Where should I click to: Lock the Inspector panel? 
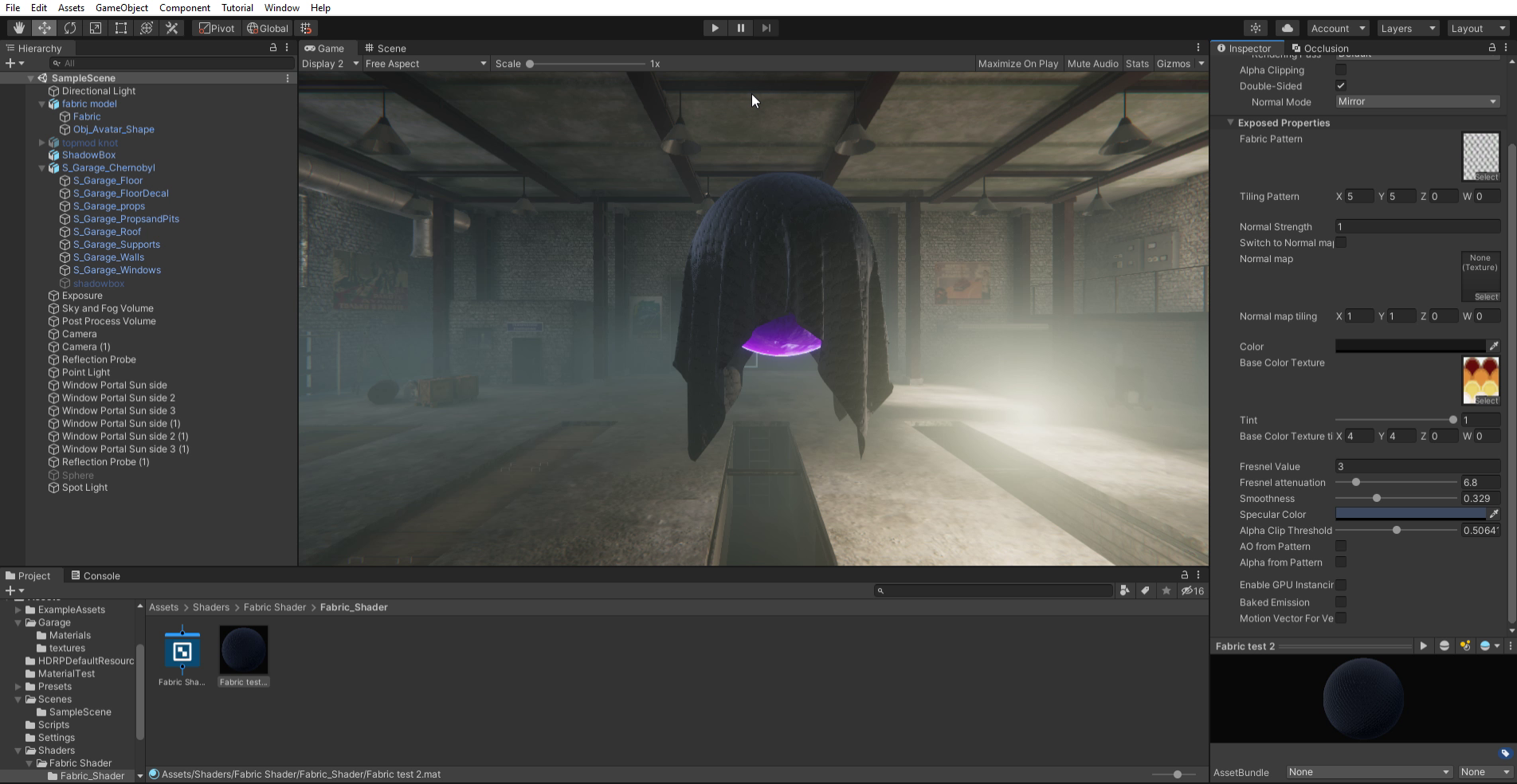pyautogui.click(x=1492, y=48)
